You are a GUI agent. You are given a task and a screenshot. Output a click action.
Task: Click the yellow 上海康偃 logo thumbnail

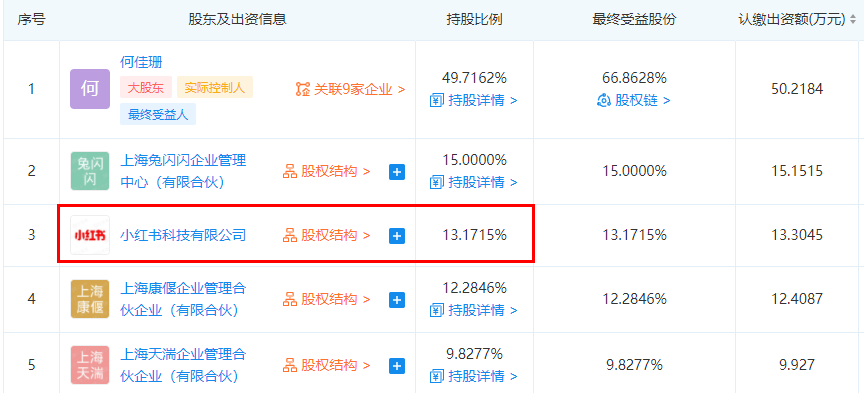(x=90, y=299)
